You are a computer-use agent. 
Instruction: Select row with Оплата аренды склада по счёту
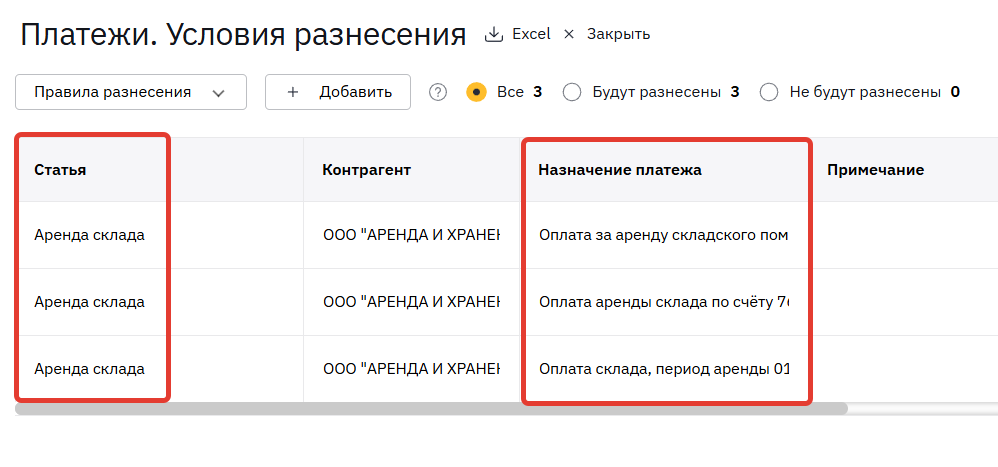(x=664, y=302)
